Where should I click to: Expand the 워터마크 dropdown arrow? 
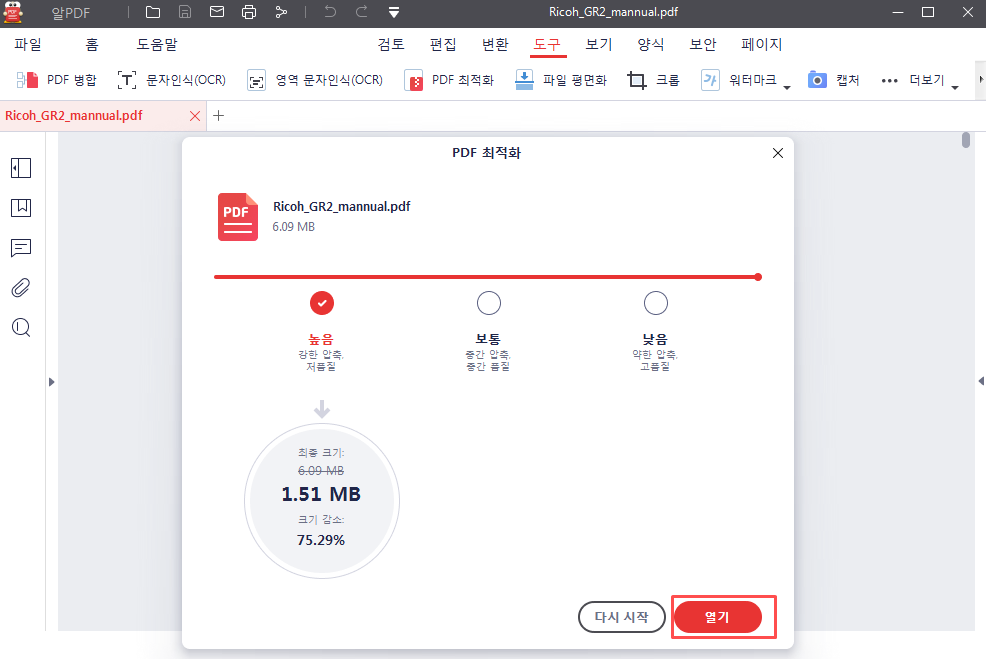[787, 87]
